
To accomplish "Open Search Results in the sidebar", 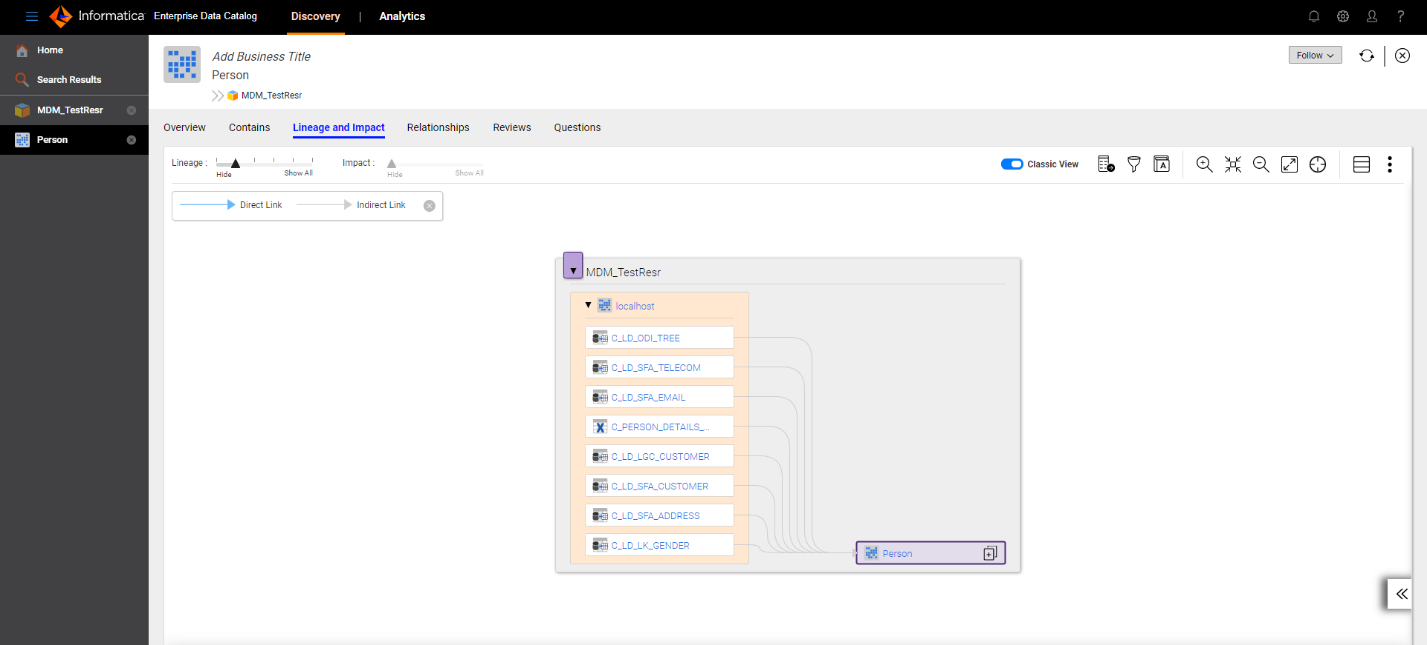I will (x=74, y=79).
